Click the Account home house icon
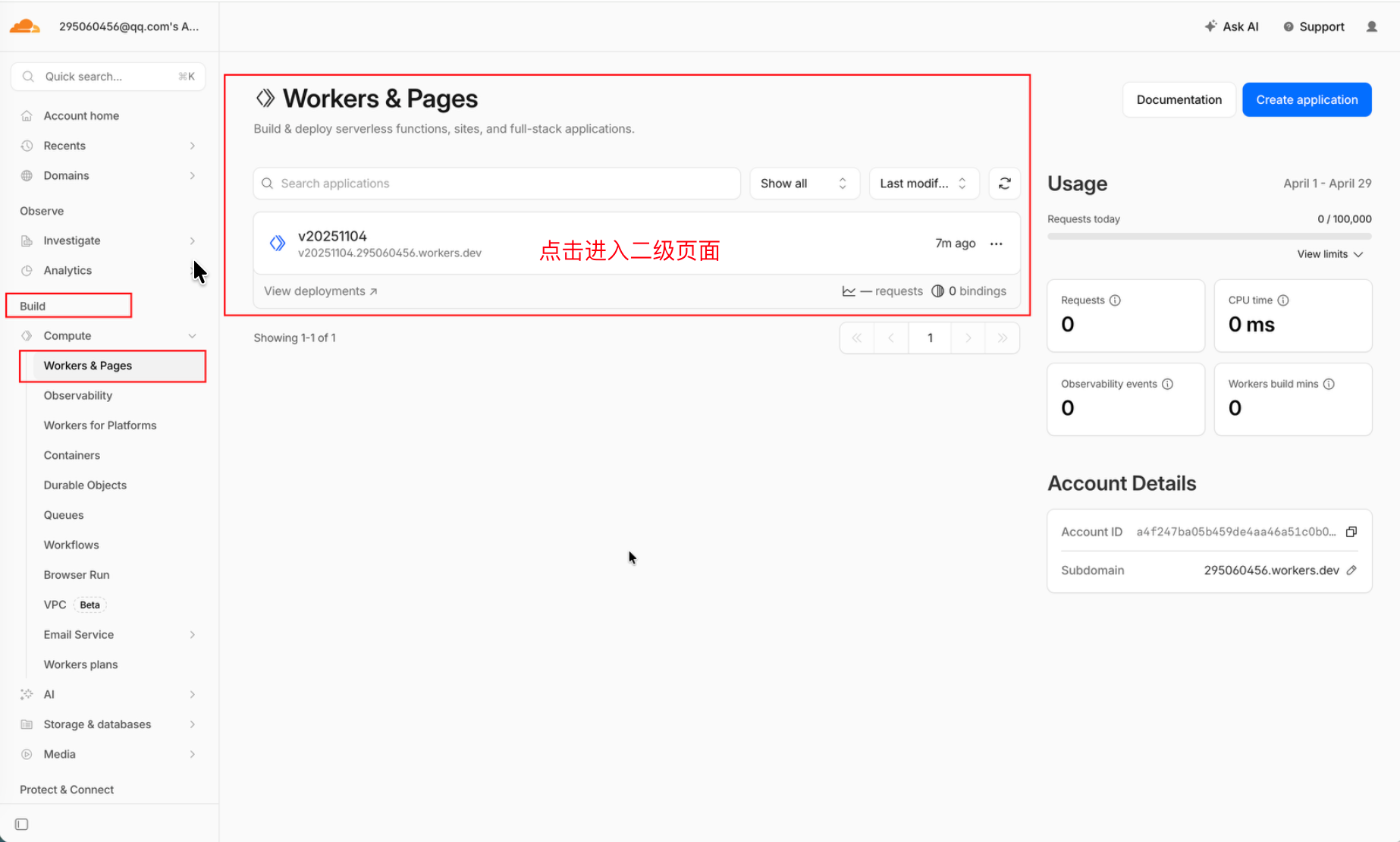This screenshot has width=1400, height=842. point(27,116)
